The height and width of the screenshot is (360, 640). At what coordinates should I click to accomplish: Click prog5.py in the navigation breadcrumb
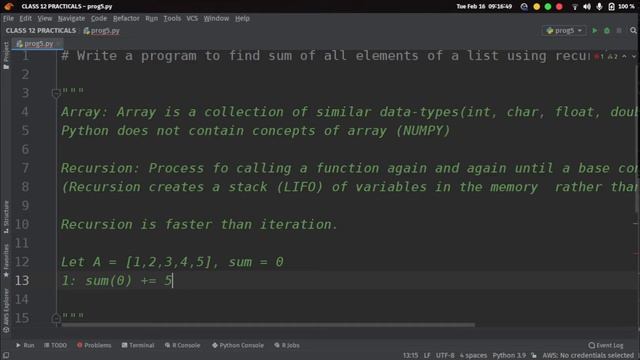click(x=102, y=31)
